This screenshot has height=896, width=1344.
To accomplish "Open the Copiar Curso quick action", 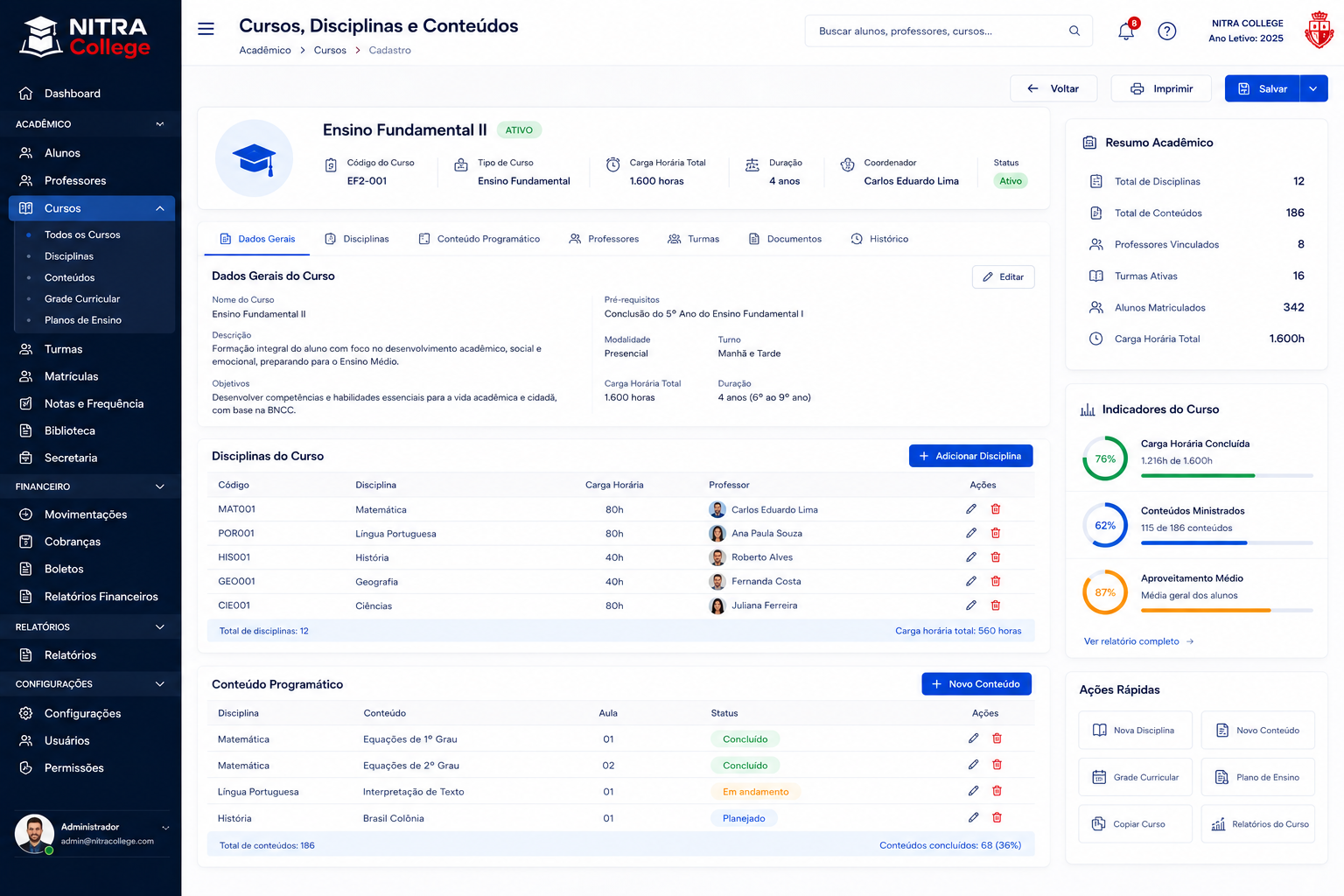I will (x=1136, y=824).
